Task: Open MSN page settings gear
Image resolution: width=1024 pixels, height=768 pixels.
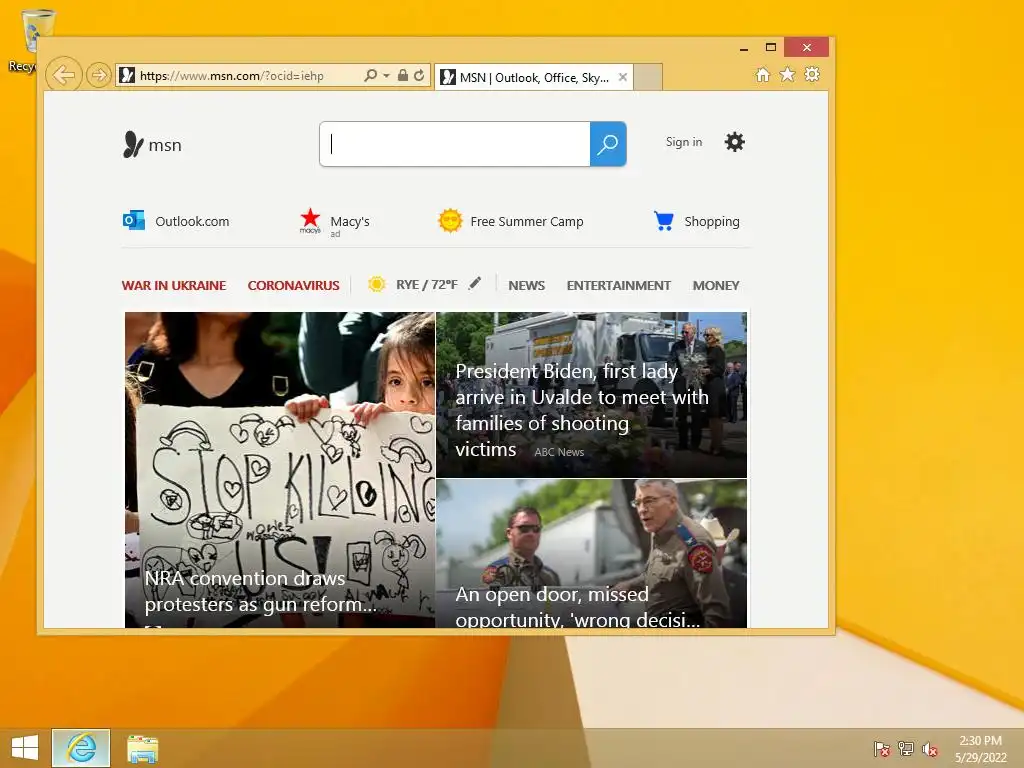Action: [x=735, y=142]
